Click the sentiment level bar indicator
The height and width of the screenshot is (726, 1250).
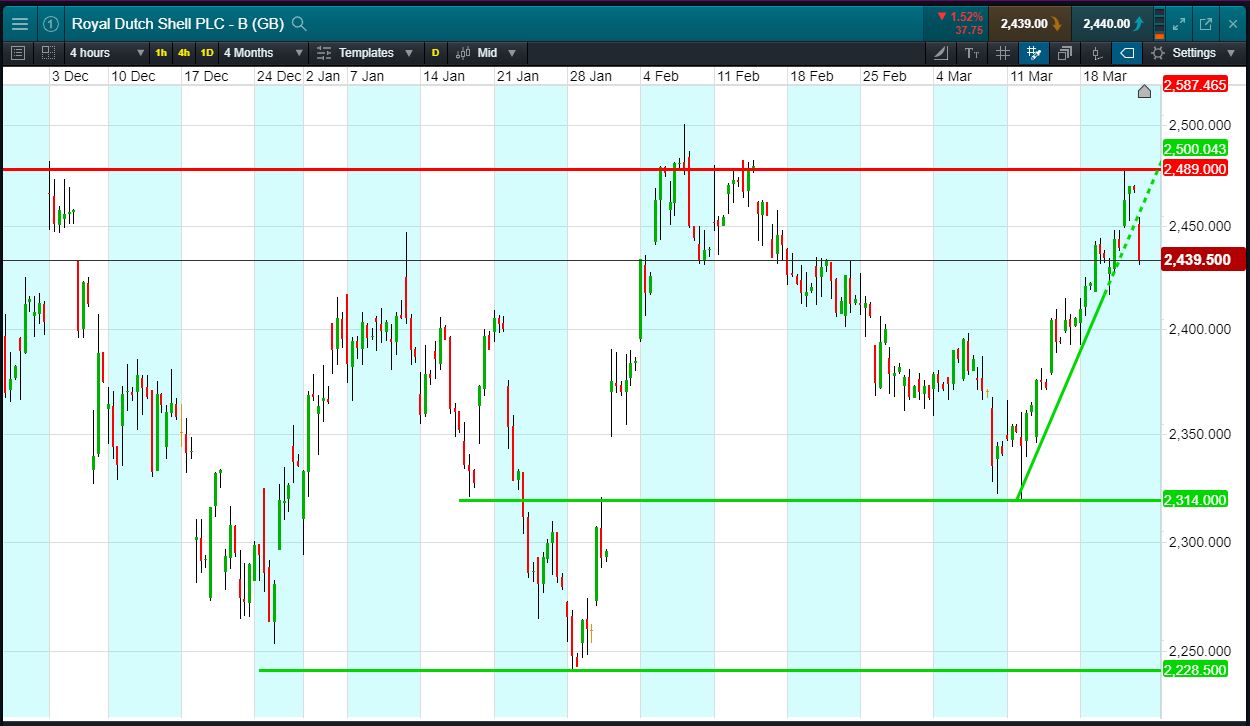tap(1159, 23)
